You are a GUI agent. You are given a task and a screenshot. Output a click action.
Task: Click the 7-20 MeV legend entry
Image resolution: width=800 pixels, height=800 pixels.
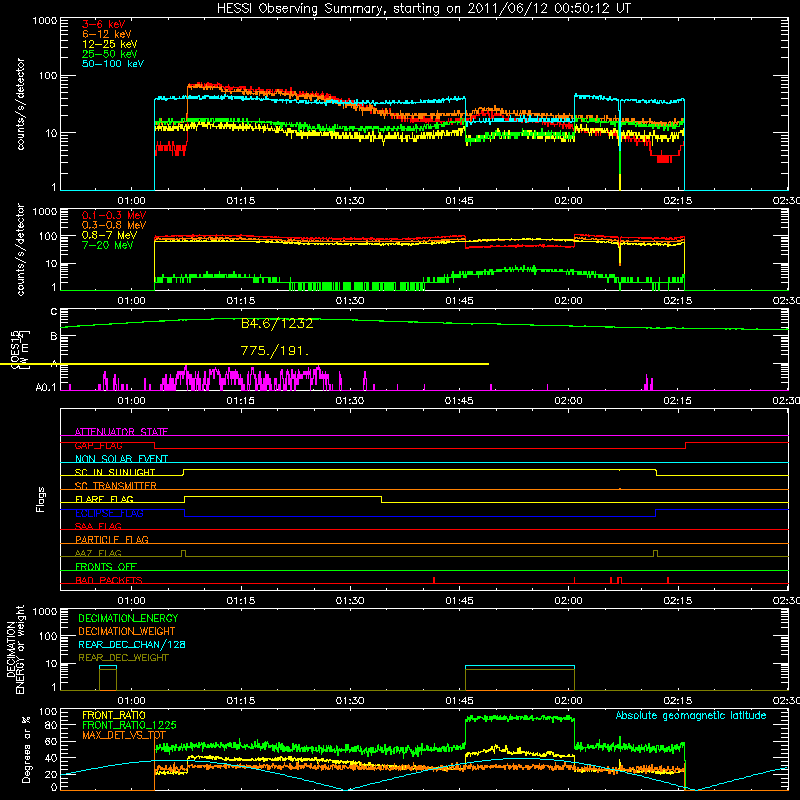point(108,245)
